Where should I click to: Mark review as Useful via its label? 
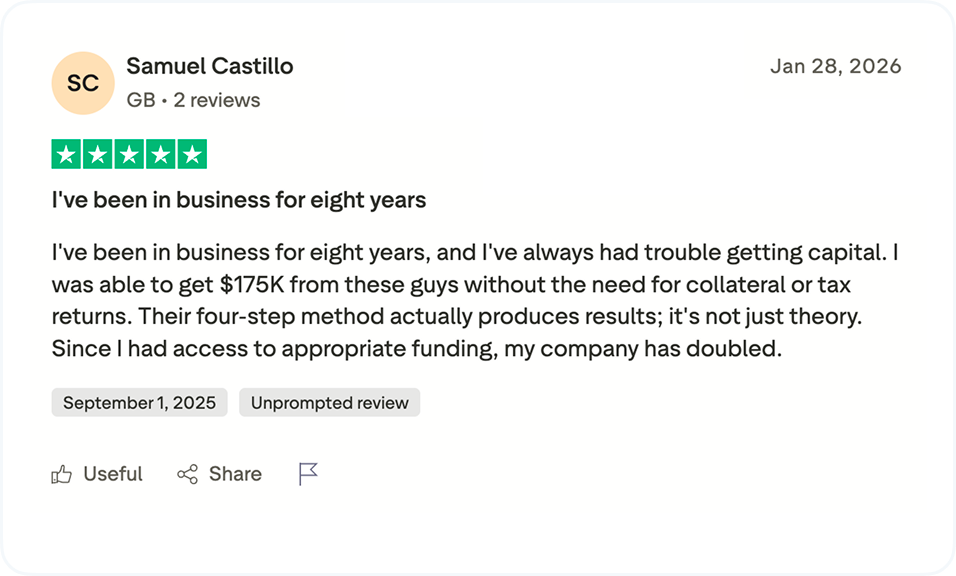point(113,474)
